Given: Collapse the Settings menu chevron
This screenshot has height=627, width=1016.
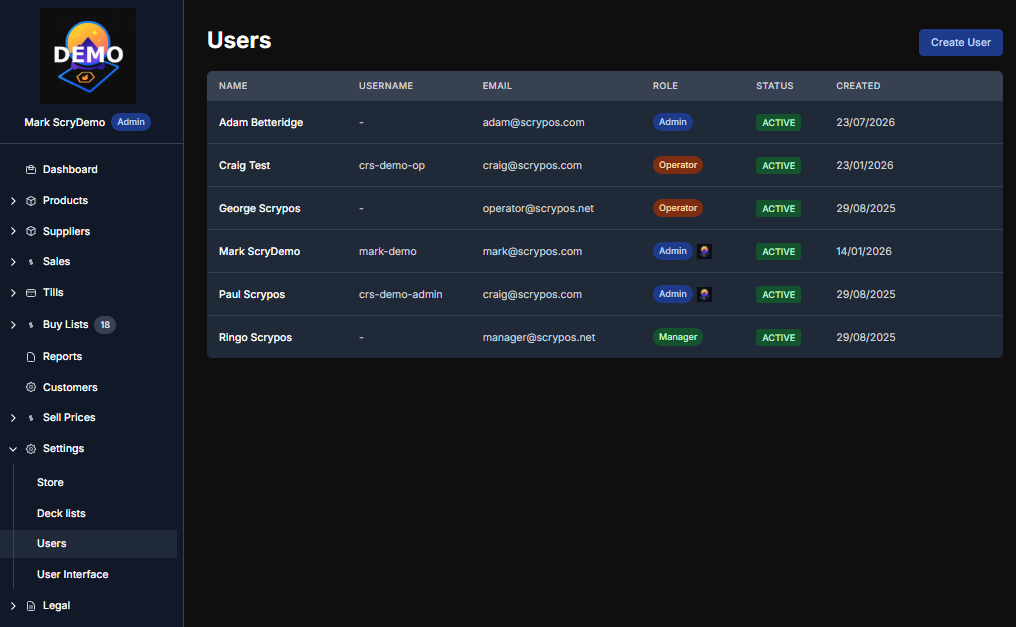Looking at the screenshot, I should point(13,449).
